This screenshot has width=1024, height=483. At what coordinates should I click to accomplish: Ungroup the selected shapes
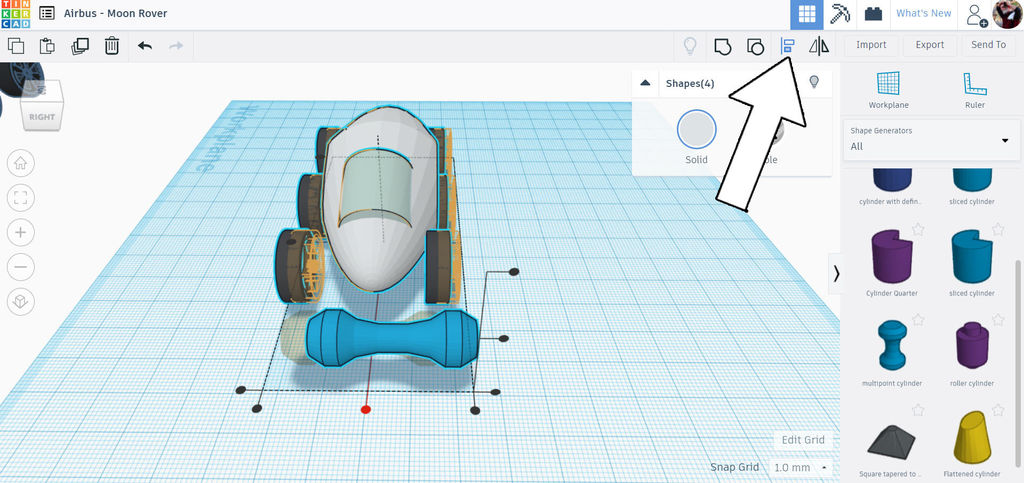754,46
